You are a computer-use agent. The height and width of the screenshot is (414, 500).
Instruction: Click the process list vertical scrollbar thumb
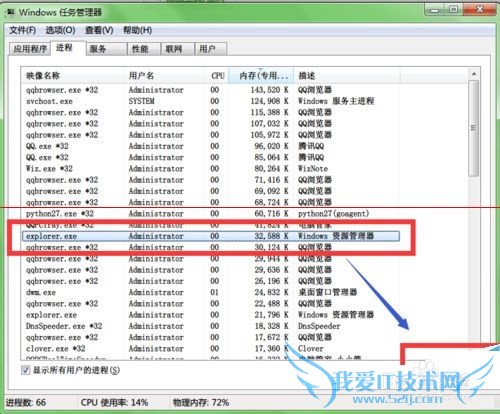click(x=474, y=128)
